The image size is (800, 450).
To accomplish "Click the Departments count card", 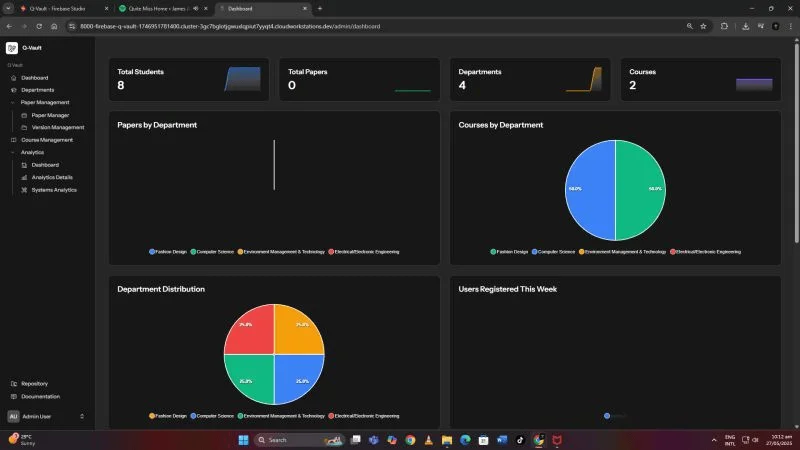I will click(530, 79).
